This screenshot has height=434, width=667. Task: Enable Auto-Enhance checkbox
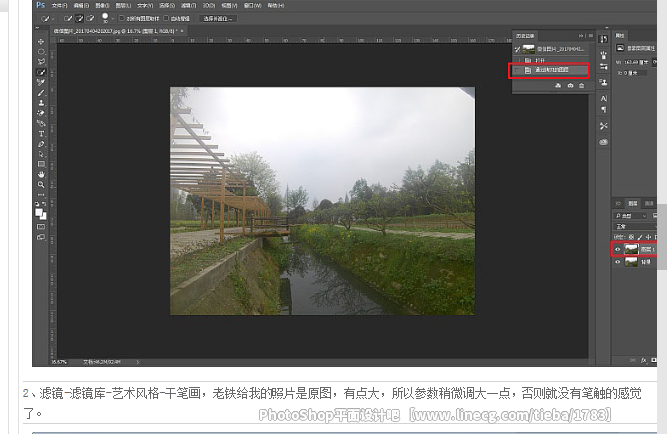click(166, 18)
